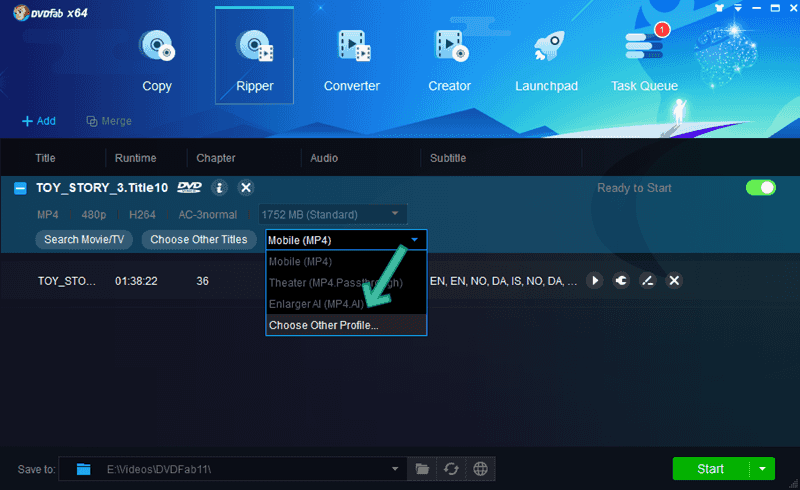Image resolution: width=800 pixels, height=490 pixels.
Task: Delete the TOY_STO... title row
Action: point(674,281)
